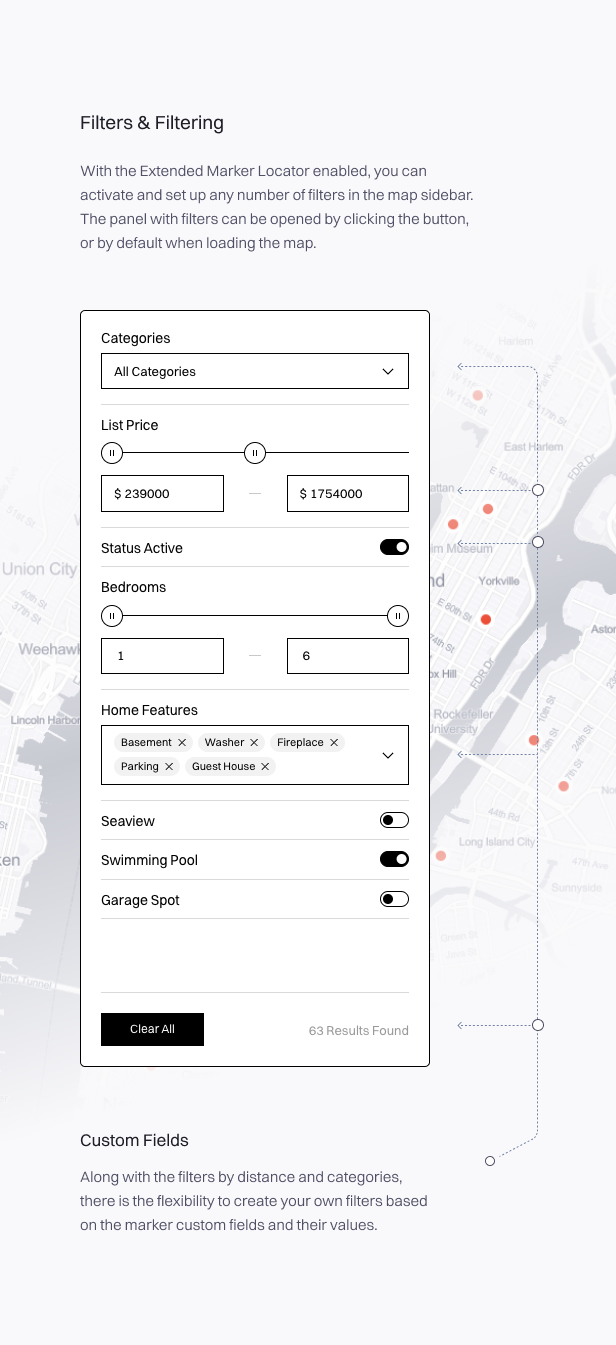Screen dimensions: 616x1345
Task: Remove the Guest House feature tag
Action: [x=265, y=767]
